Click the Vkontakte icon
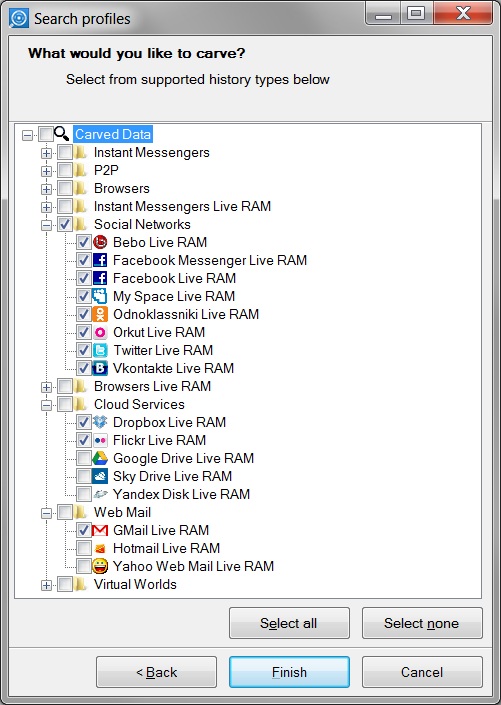Screen dimensions: 501x705 100,368
